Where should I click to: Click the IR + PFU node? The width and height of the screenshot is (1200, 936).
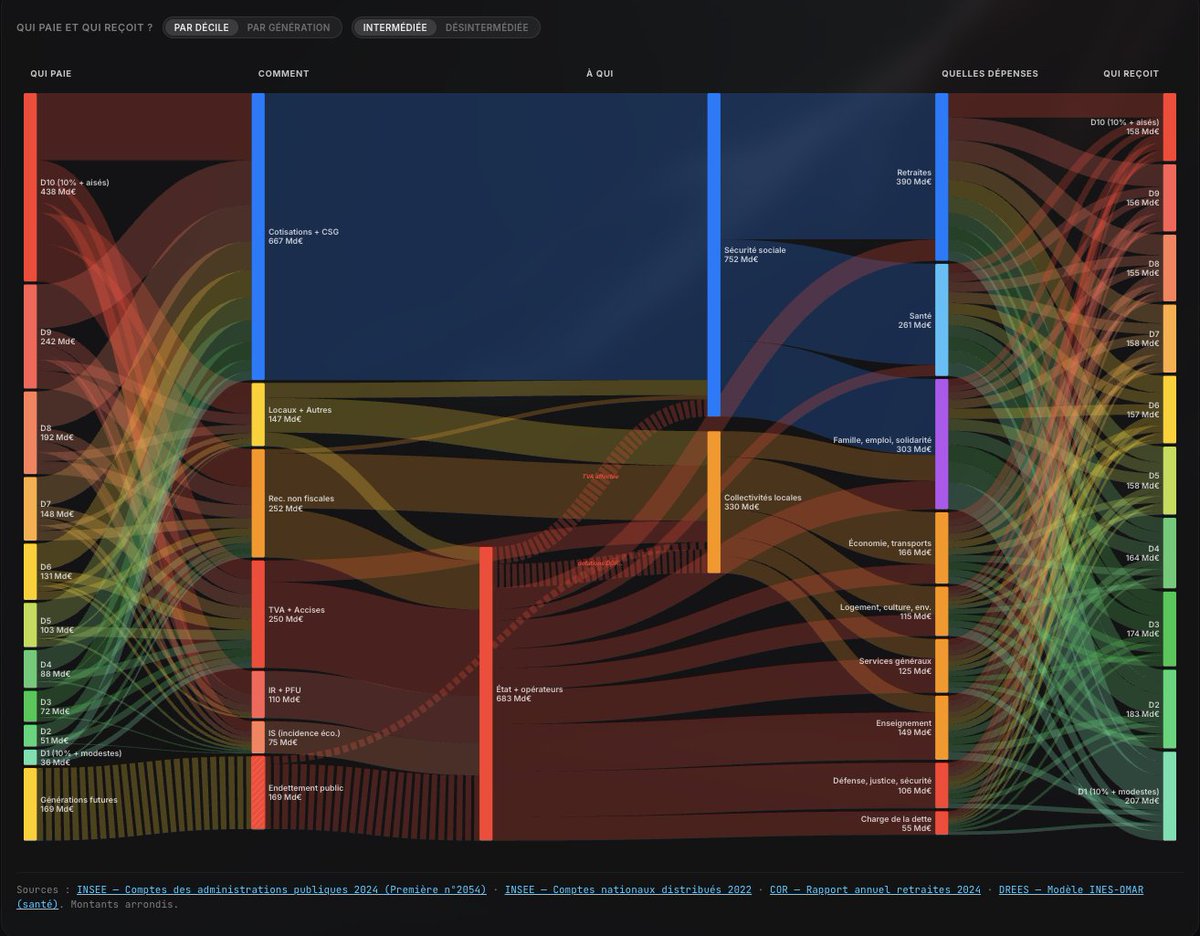click(x=258, y=694)
